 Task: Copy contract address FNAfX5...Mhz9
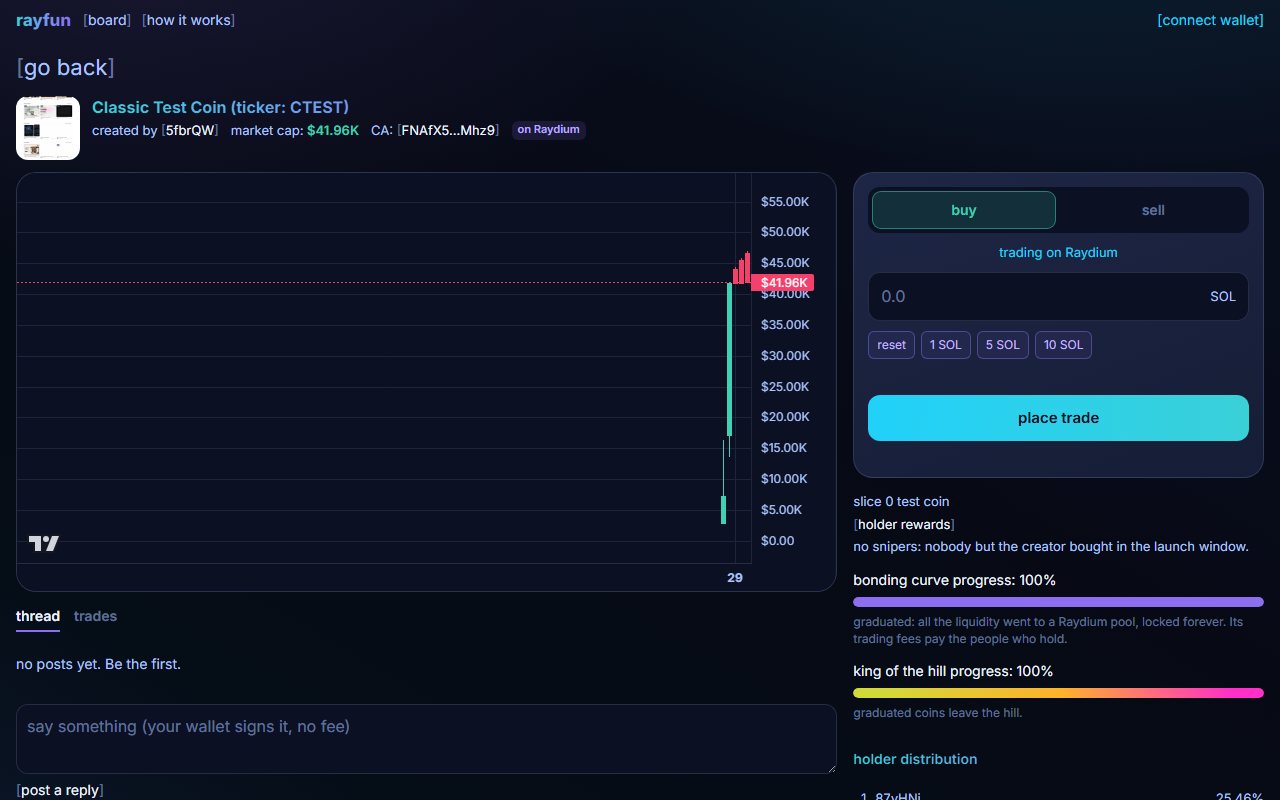449,130
